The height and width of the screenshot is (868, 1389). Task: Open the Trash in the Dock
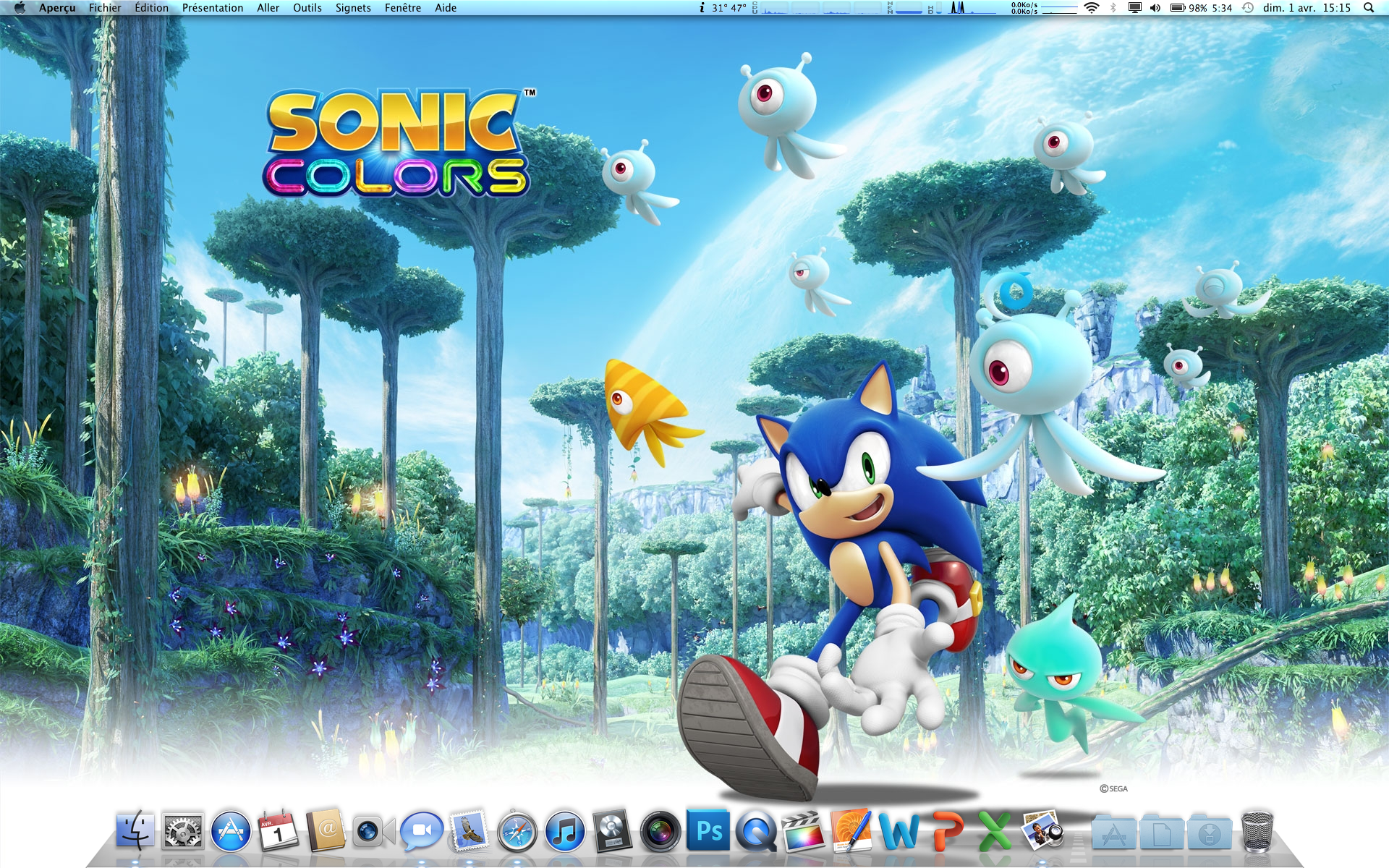[x=1257, y=830]
